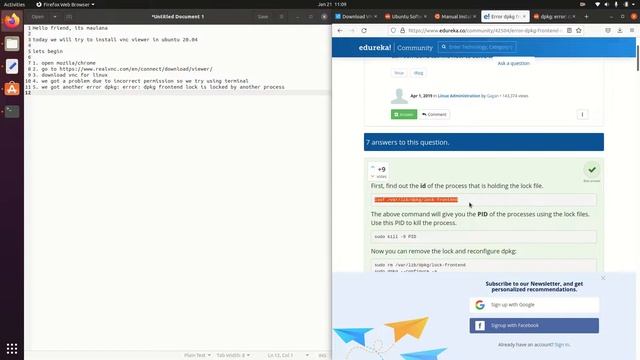Close the Download VNC browser tab
This screenshot has width=640, height=360.
pos(375,17)
